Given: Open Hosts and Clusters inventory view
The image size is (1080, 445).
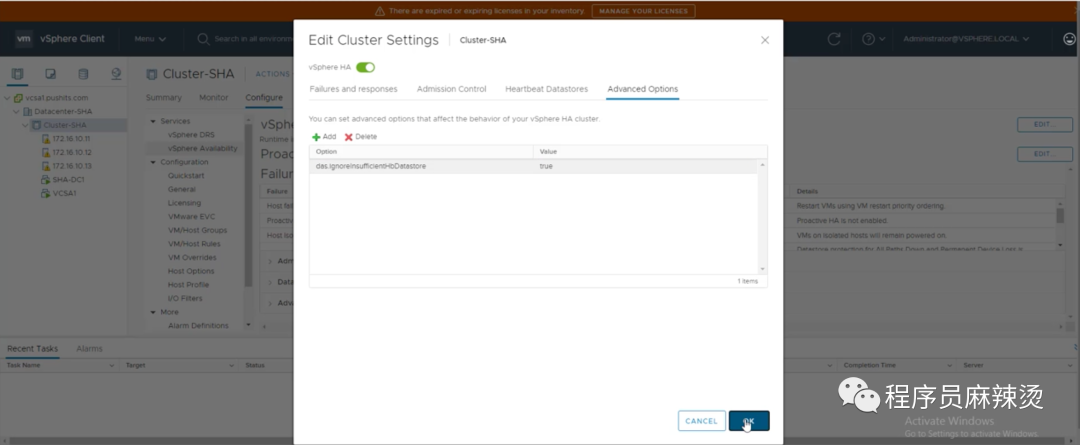Looking at the screenshot, I should click(17, 74).
